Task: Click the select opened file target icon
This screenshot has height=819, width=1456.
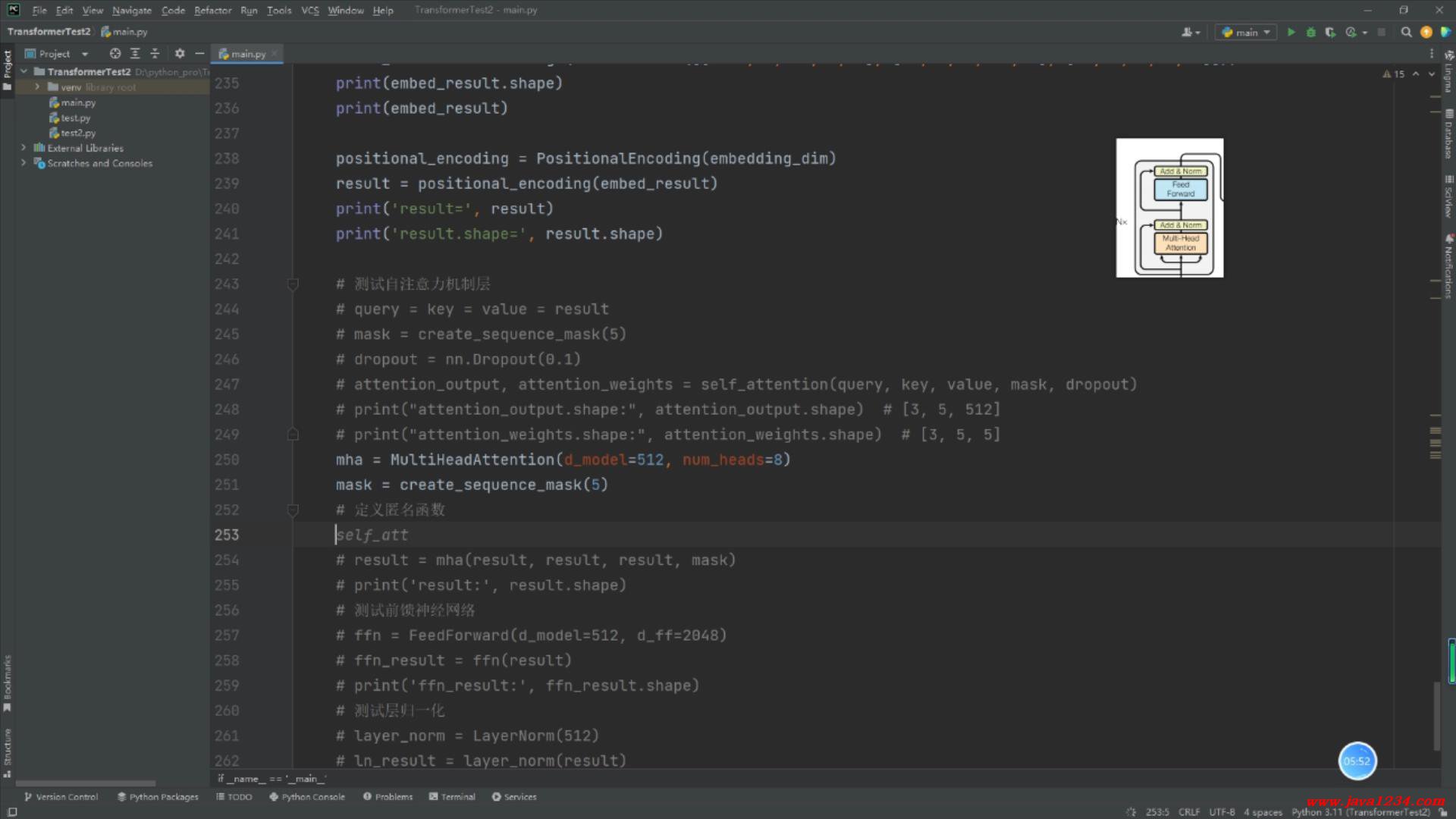Action: pos(115,54)
